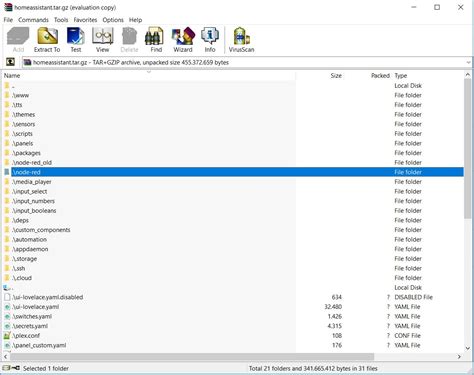Select the .\.storage folder
Viewport: 474px width, 375px height.
click(25, 259)
